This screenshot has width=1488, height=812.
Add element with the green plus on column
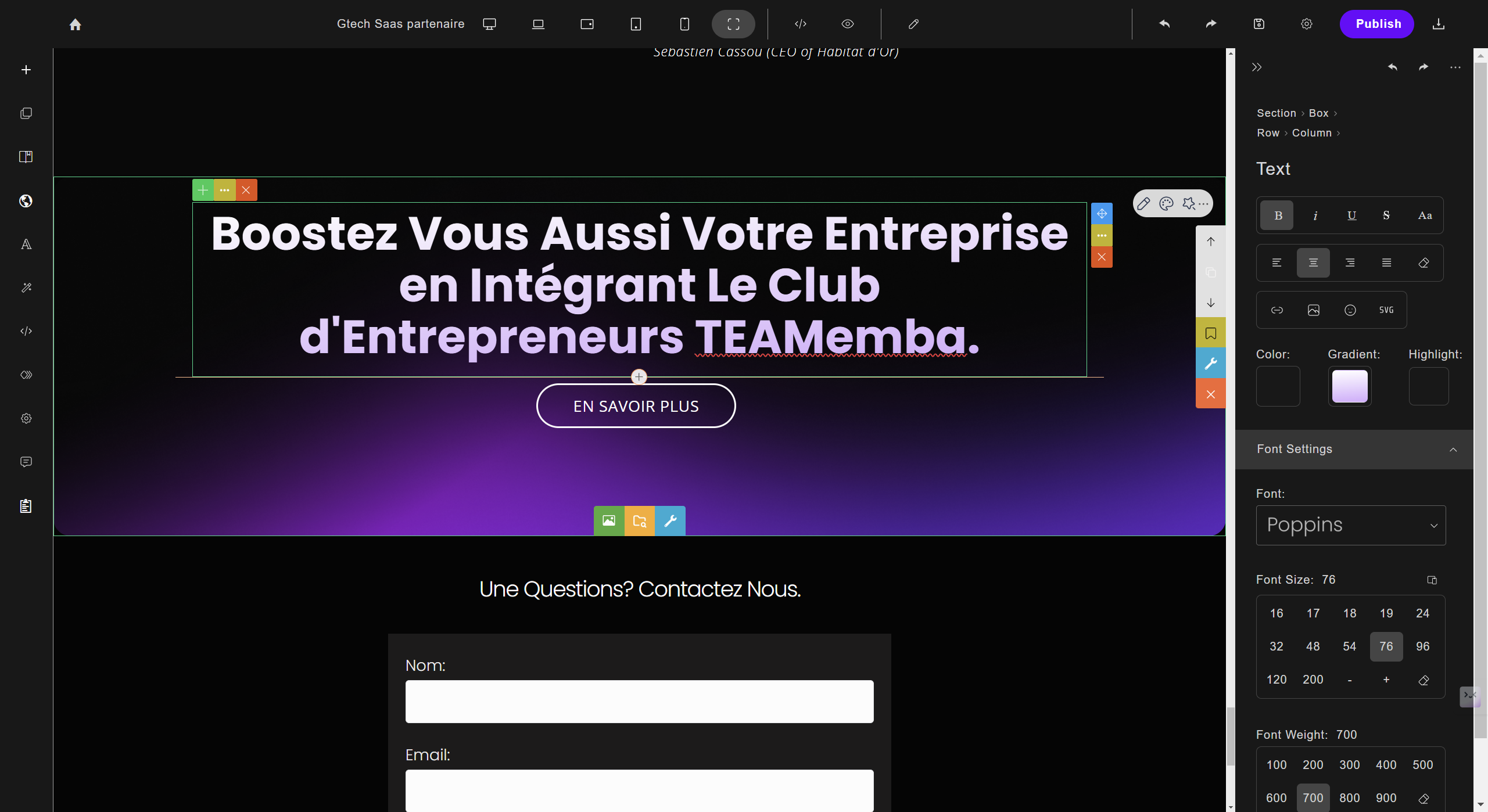203,190
